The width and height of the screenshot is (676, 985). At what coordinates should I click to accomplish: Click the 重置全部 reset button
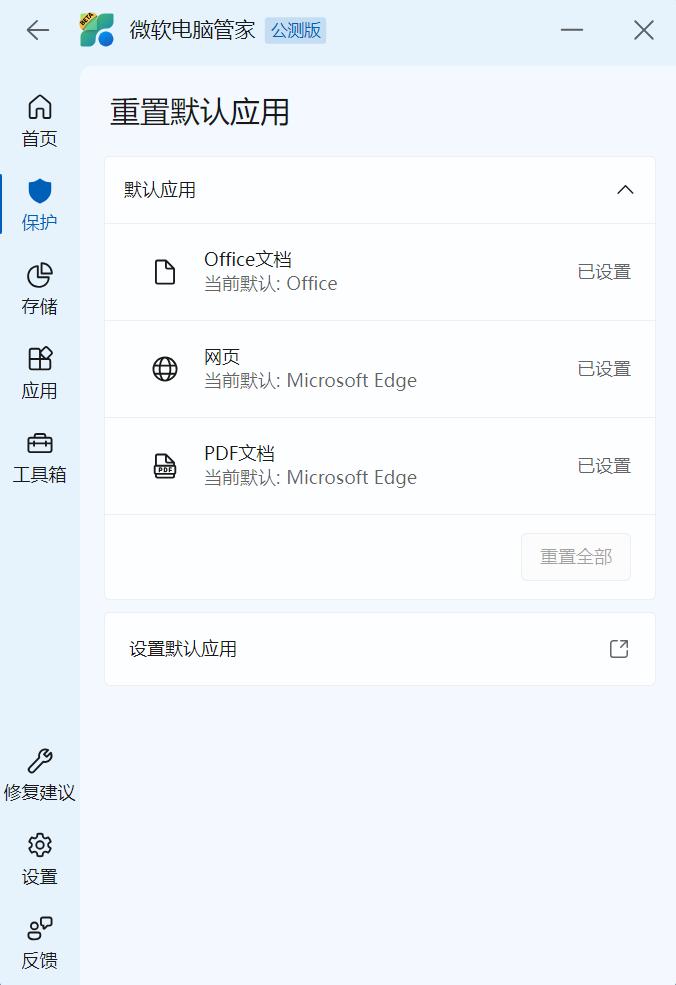click(575, 556)
